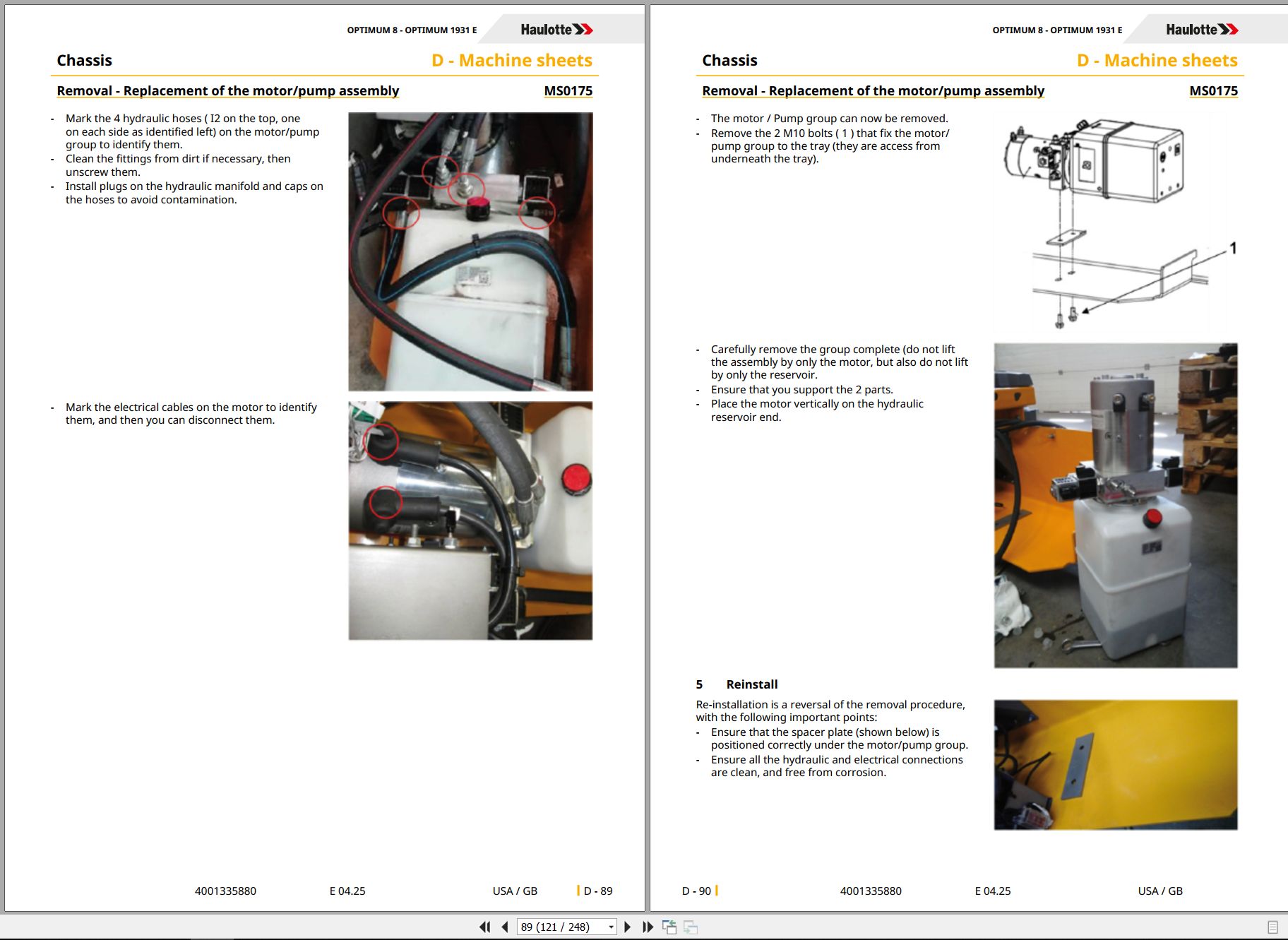Go to the first page

click(484, 927)
